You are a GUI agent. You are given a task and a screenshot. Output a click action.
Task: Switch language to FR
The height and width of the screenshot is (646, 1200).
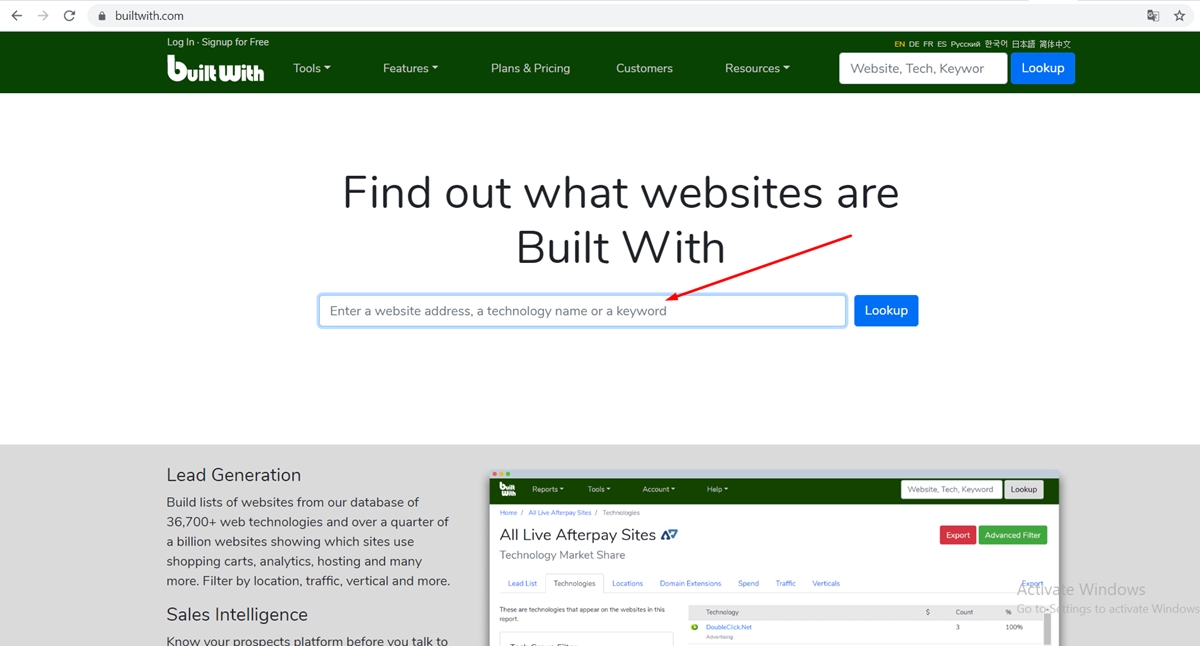coord(928,44)
